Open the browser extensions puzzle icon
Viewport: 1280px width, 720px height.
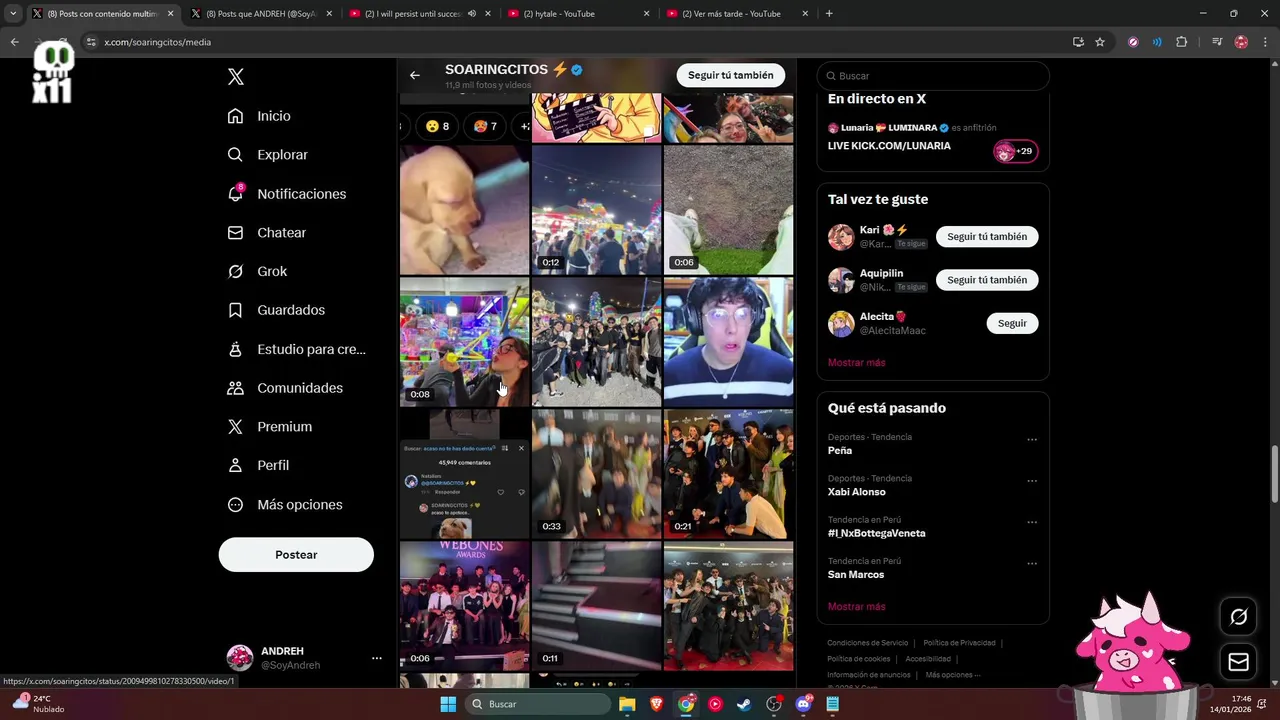coord(1182,42)
